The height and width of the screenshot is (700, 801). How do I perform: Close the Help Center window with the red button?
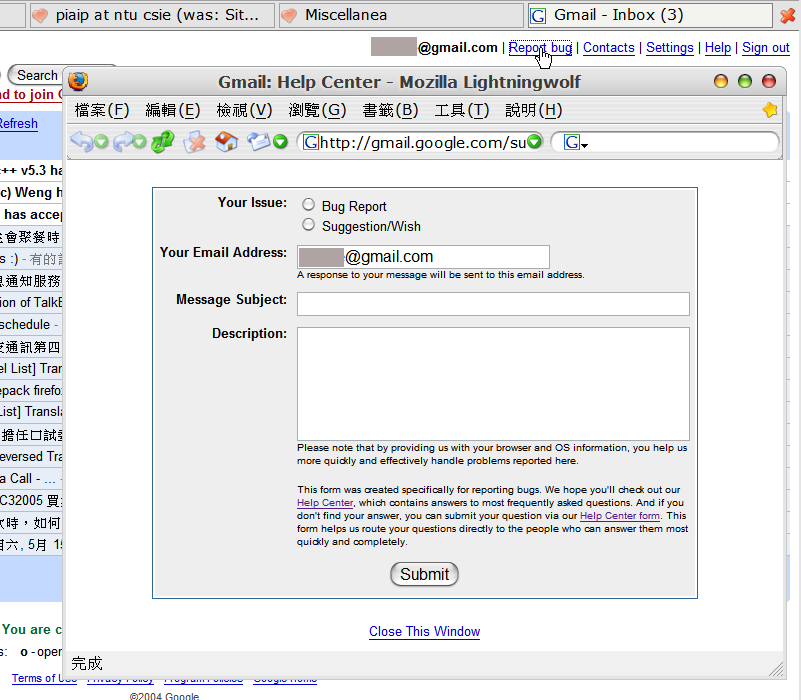coord(769,81)
